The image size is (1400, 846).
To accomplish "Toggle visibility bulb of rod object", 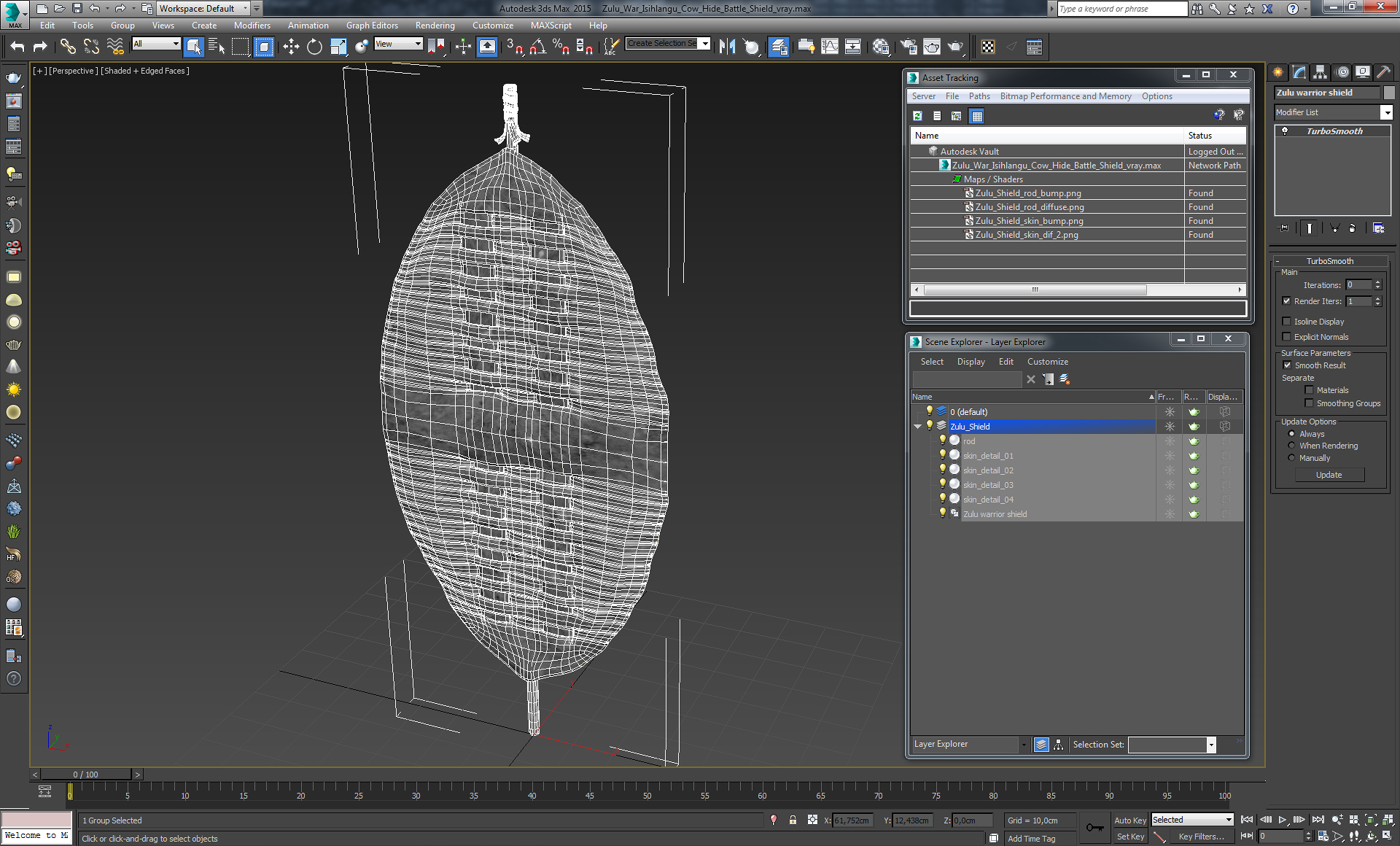I will coord(943,441).
